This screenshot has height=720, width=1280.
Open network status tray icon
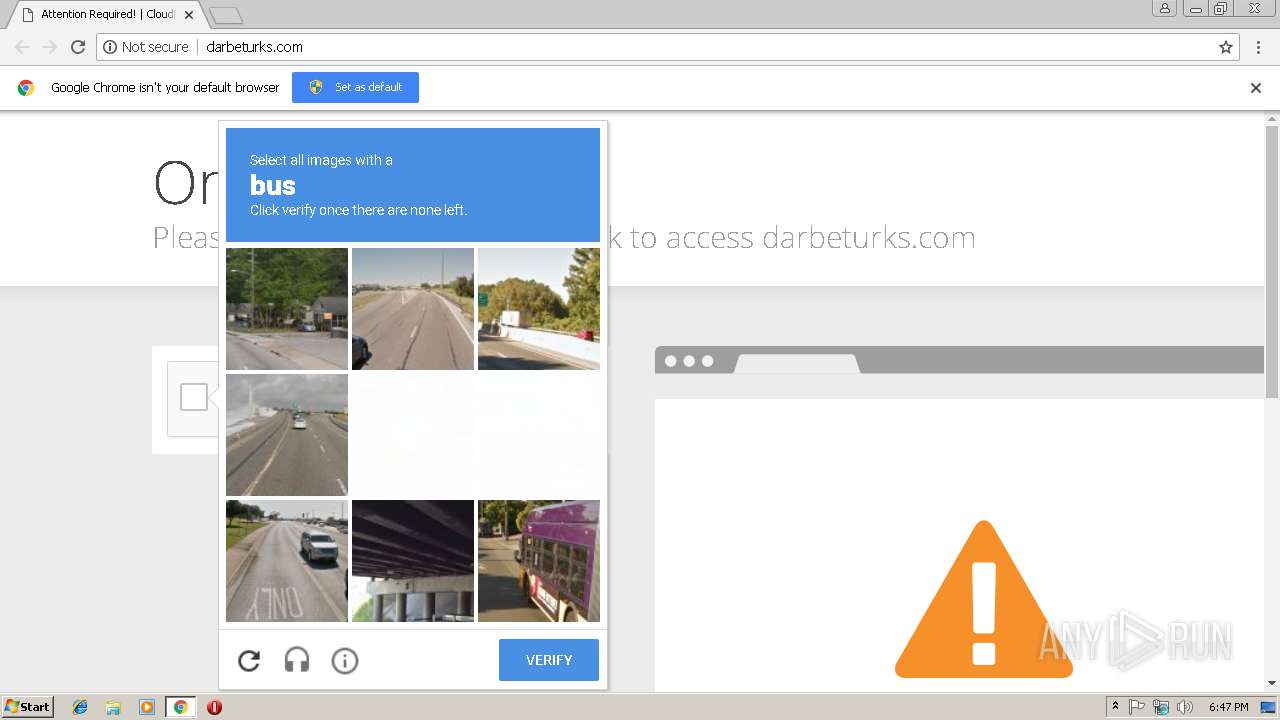[1161, 707]
